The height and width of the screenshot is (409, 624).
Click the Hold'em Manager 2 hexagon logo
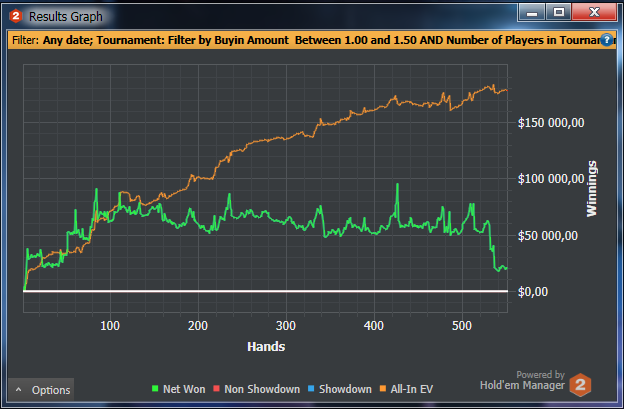pyautogui.click(x=580, y=385)
